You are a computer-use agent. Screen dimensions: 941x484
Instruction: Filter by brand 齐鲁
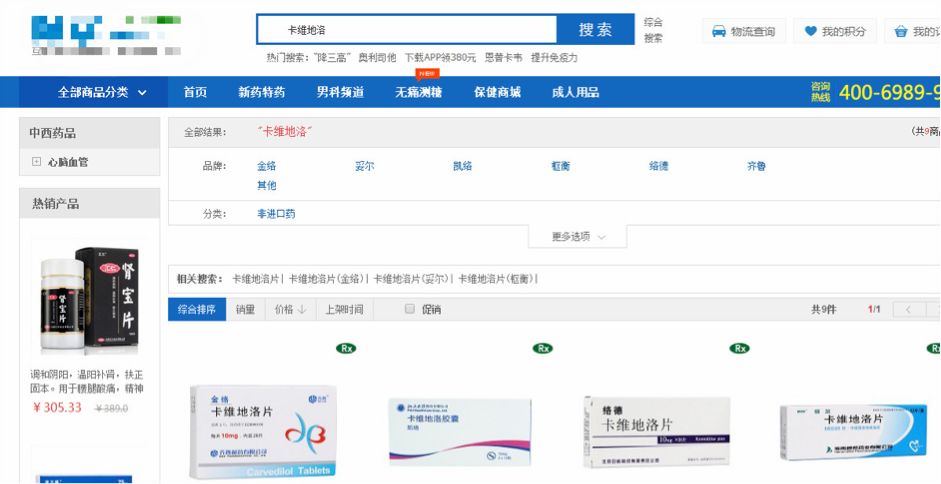coord(756,166)
